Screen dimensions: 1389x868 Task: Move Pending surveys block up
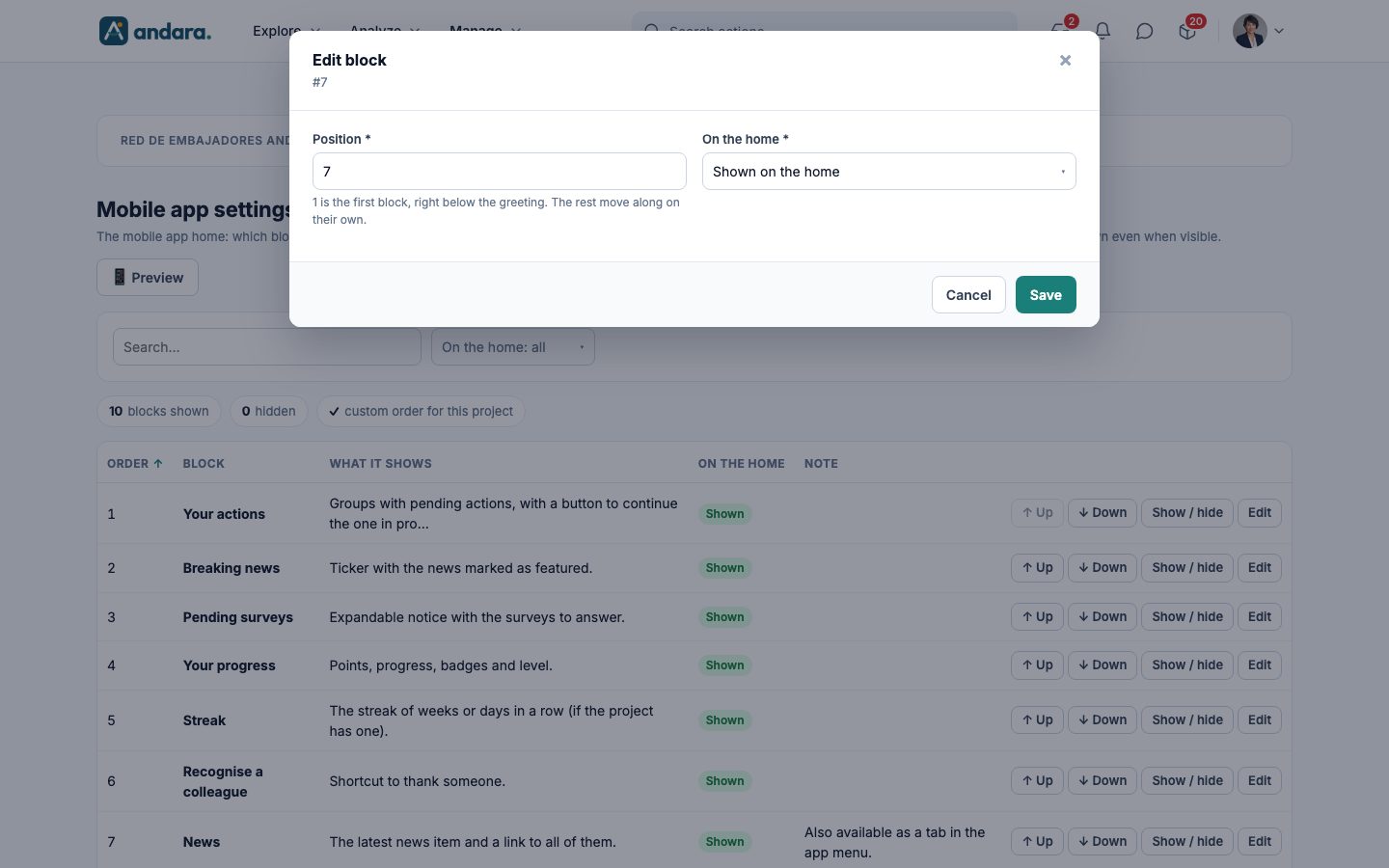click(x=1037, y=617)
